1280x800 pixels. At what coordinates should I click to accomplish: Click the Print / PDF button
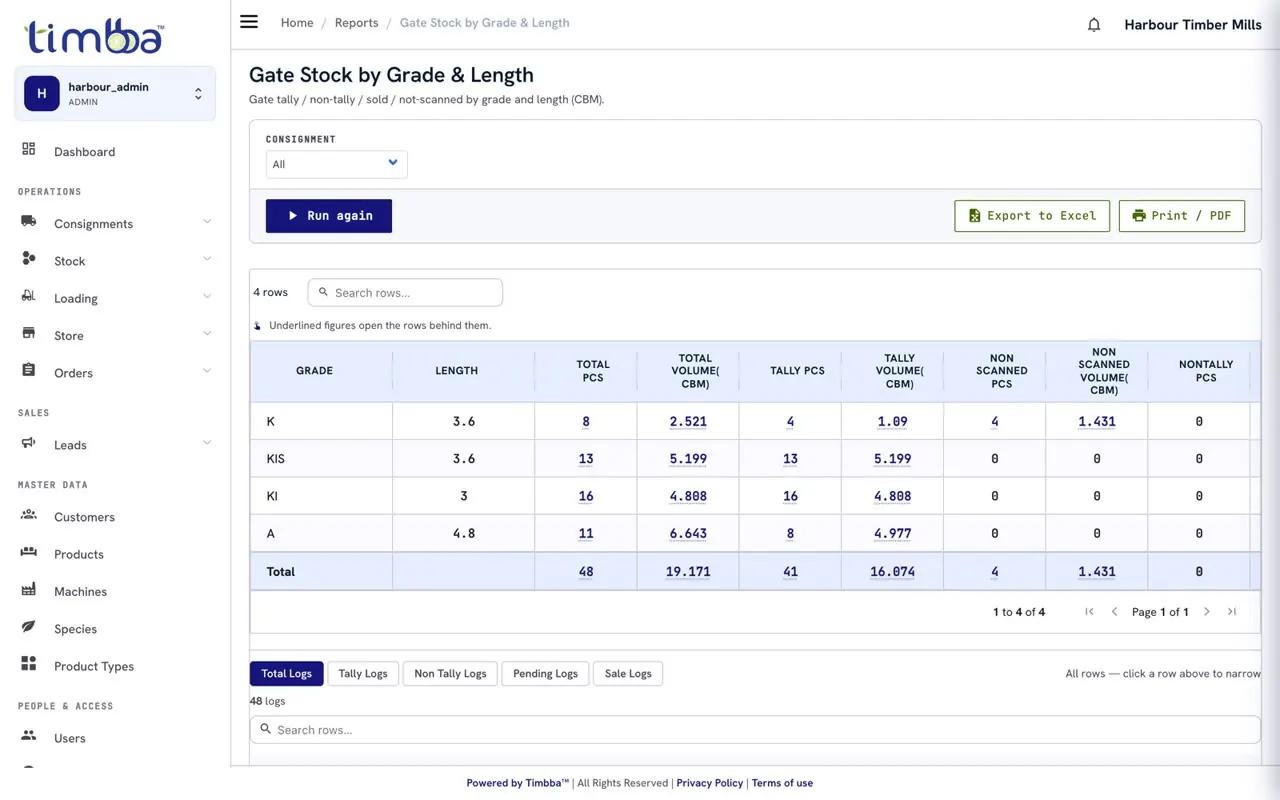[1182, 216]
